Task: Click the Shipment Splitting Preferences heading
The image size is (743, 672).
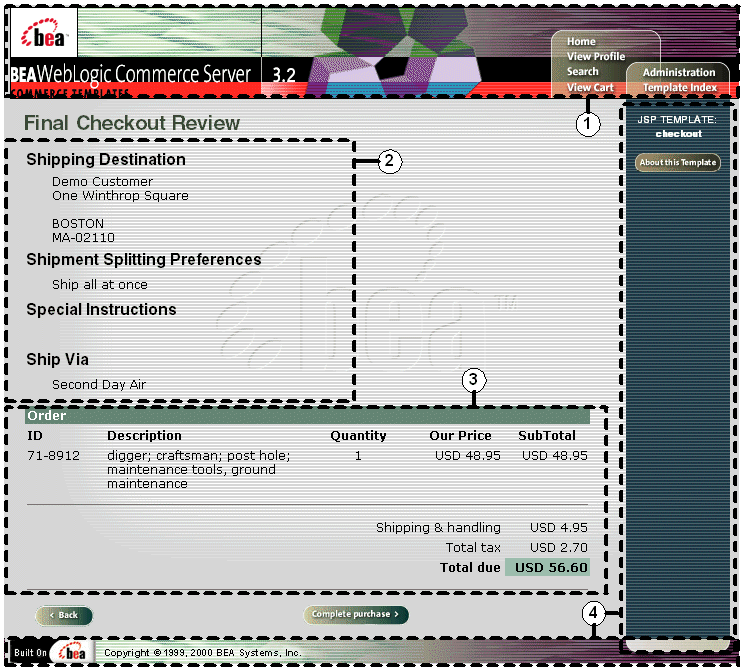Action: point(144,260)
